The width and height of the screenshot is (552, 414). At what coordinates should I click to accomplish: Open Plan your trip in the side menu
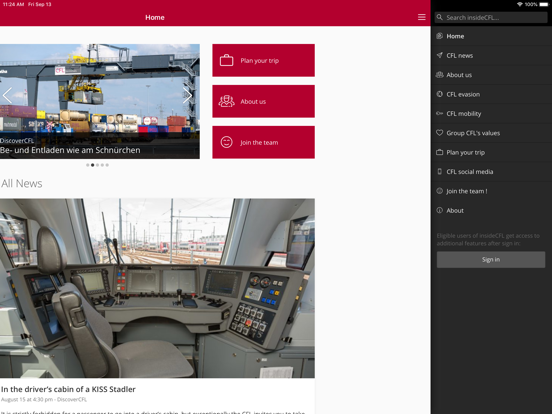tap(491, 152)
